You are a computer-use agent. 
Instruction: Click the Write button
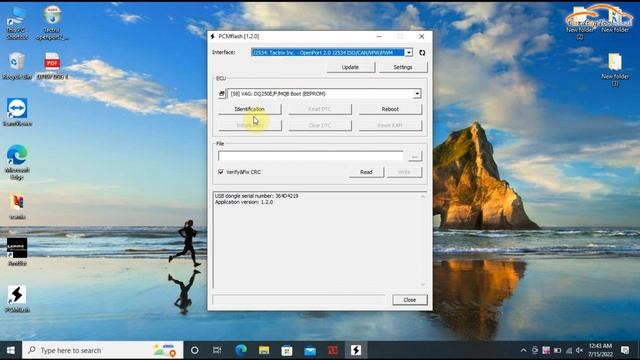click(404, 172)
